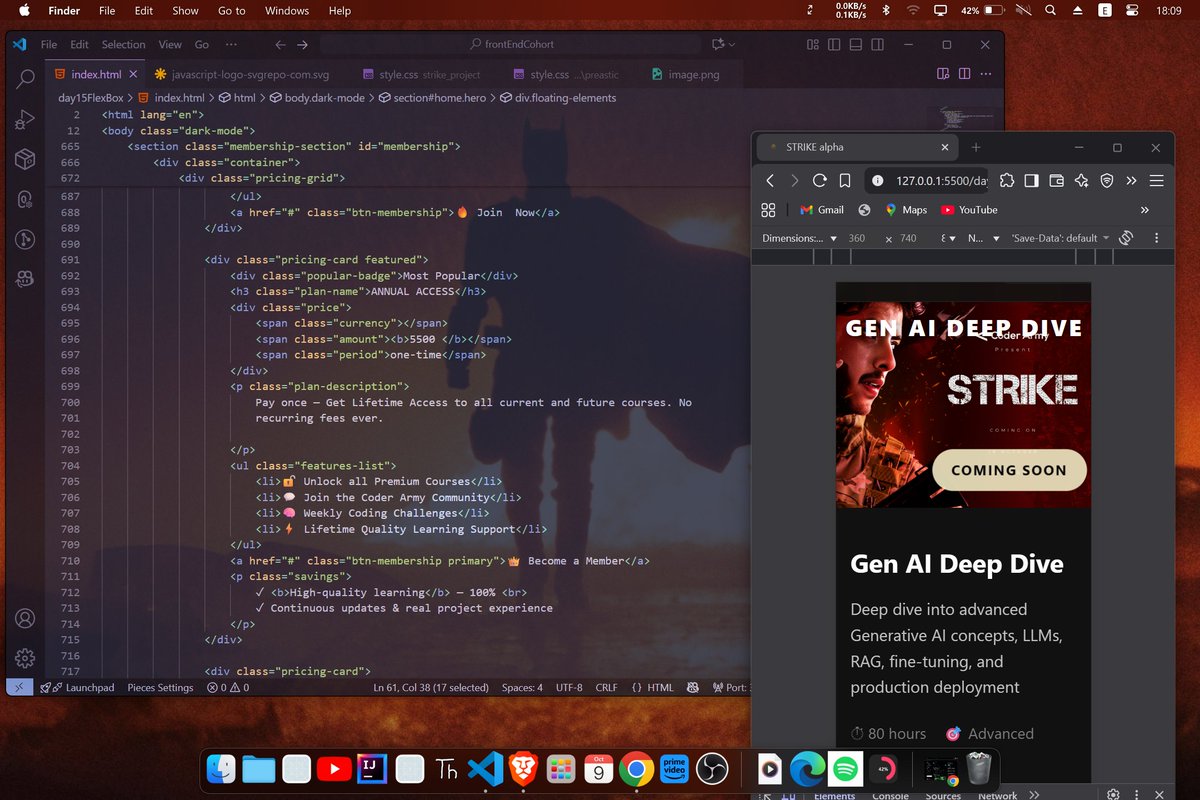Click the UTF-8 encoding indicator
Image resolution: width=1200 pixels, height=800 pixels.
(569, 688)
